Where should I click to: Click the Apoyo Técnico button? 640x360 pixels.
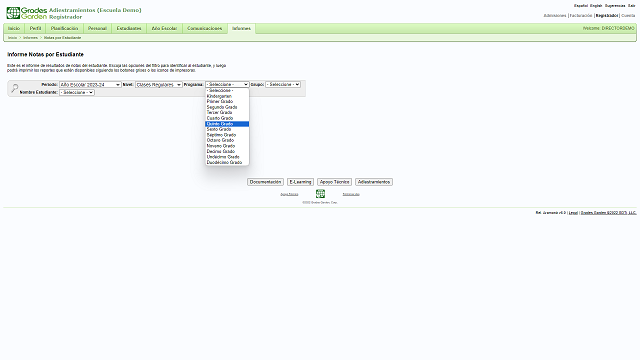point(334,182)
